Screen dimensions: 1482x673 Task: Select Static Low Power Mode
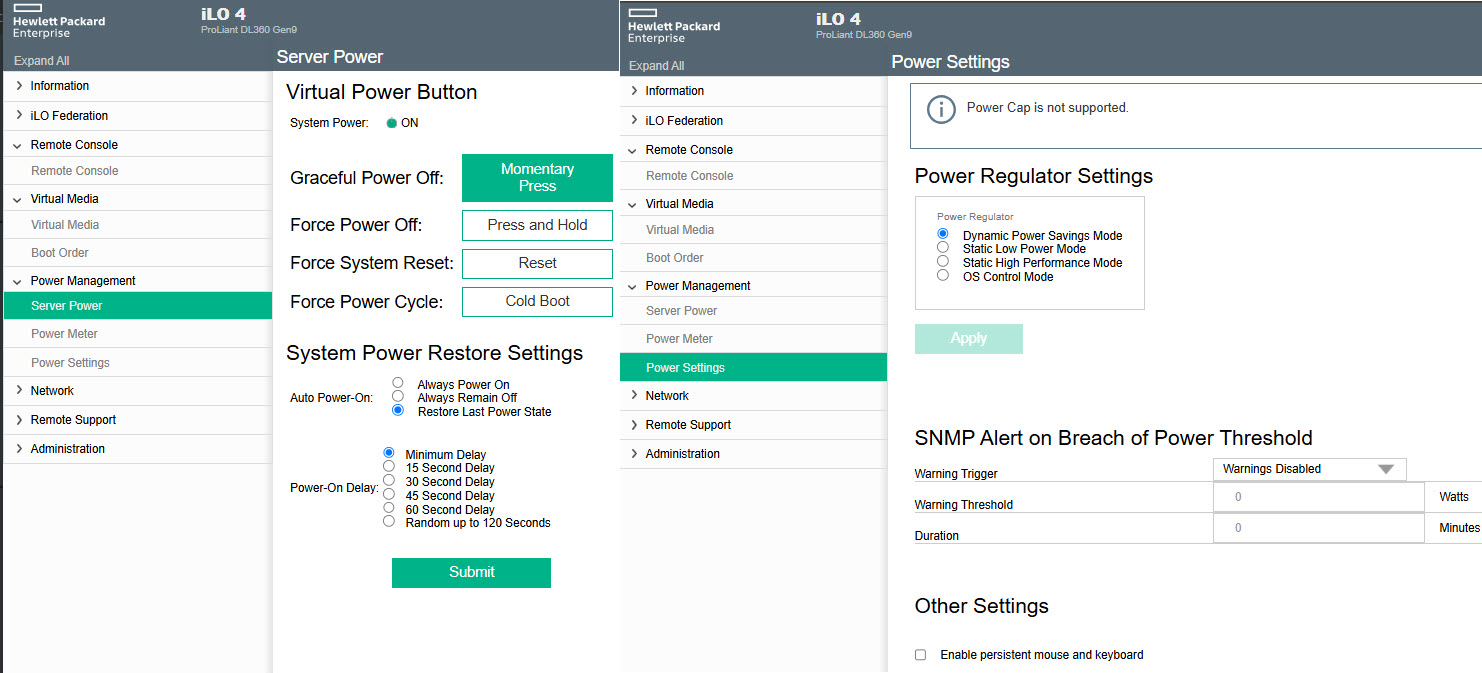[942, 247]
